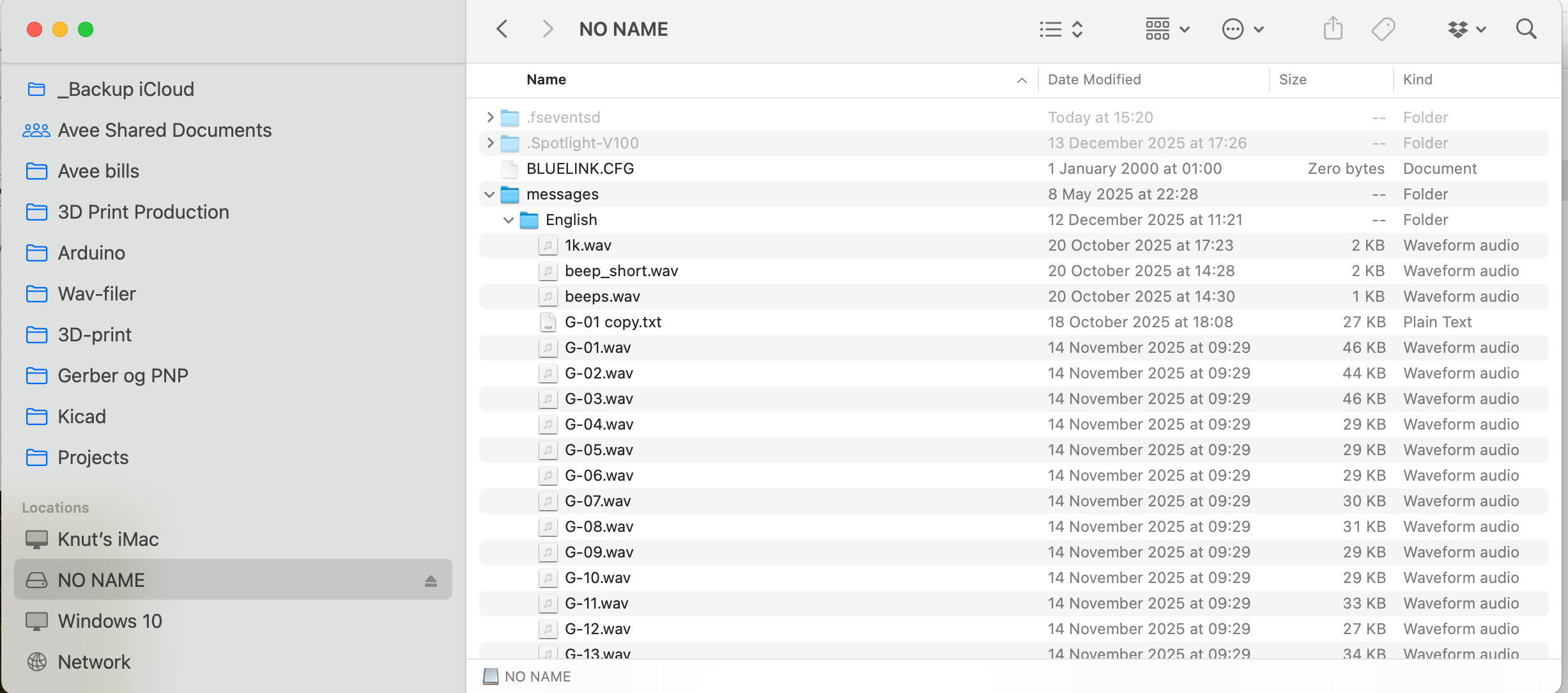
Task: Sort by the Size column header
Action: pos(1292,79)
